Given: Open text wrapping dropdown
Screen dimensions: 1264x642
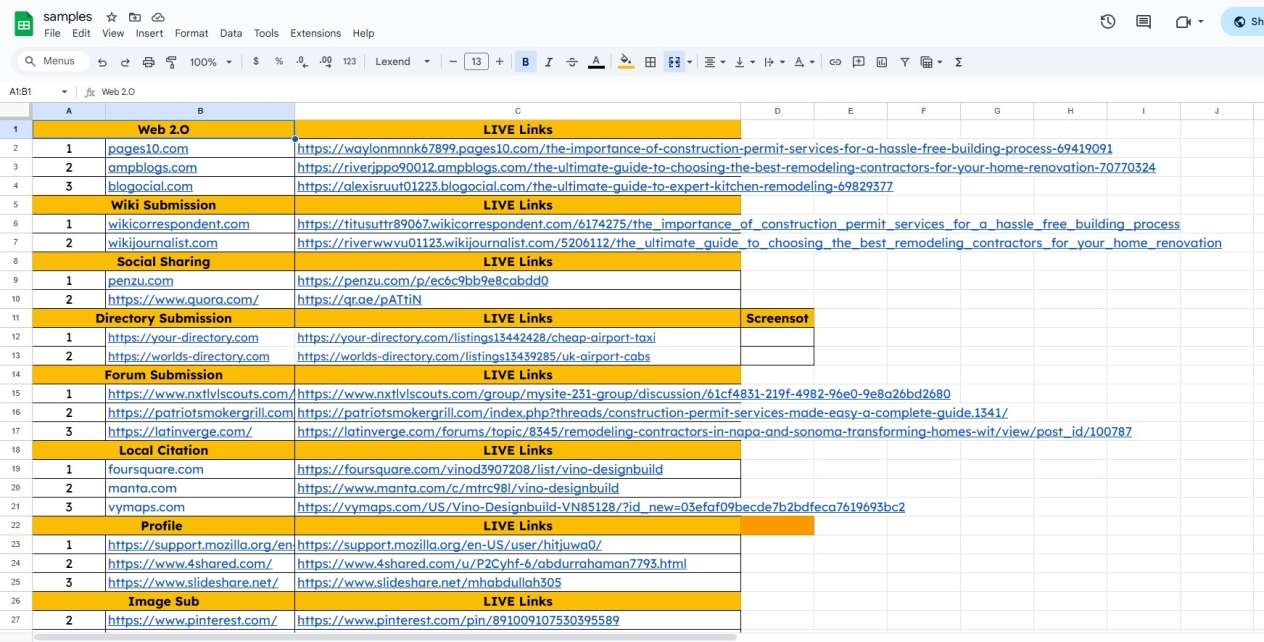Looking at the screenshot, I should (x=773, y=62).
